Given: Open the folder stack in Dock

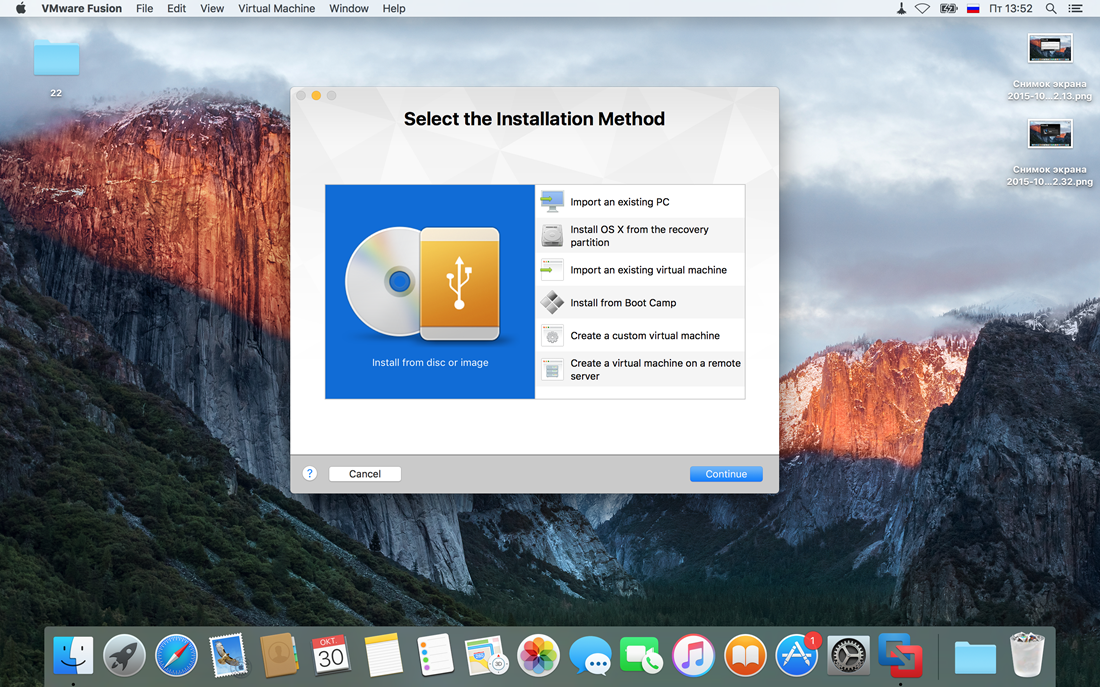Looking at the screenshot, I should coord(975,658).
